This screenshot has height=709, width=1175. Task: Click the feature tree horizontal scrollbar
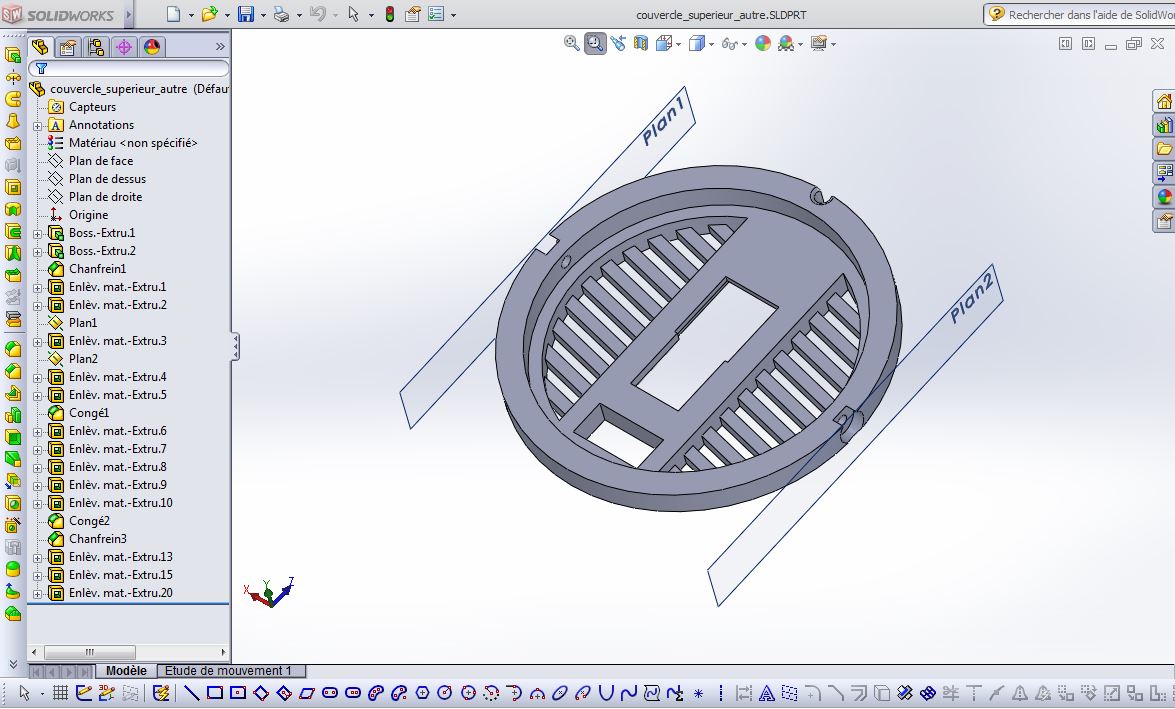click(x=127, y=652)
